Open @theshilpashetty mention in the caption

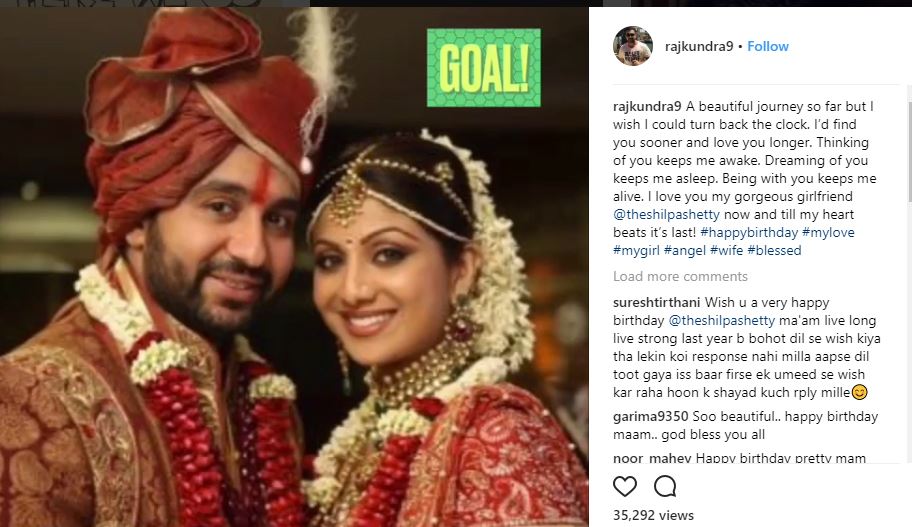pos(667,215)
